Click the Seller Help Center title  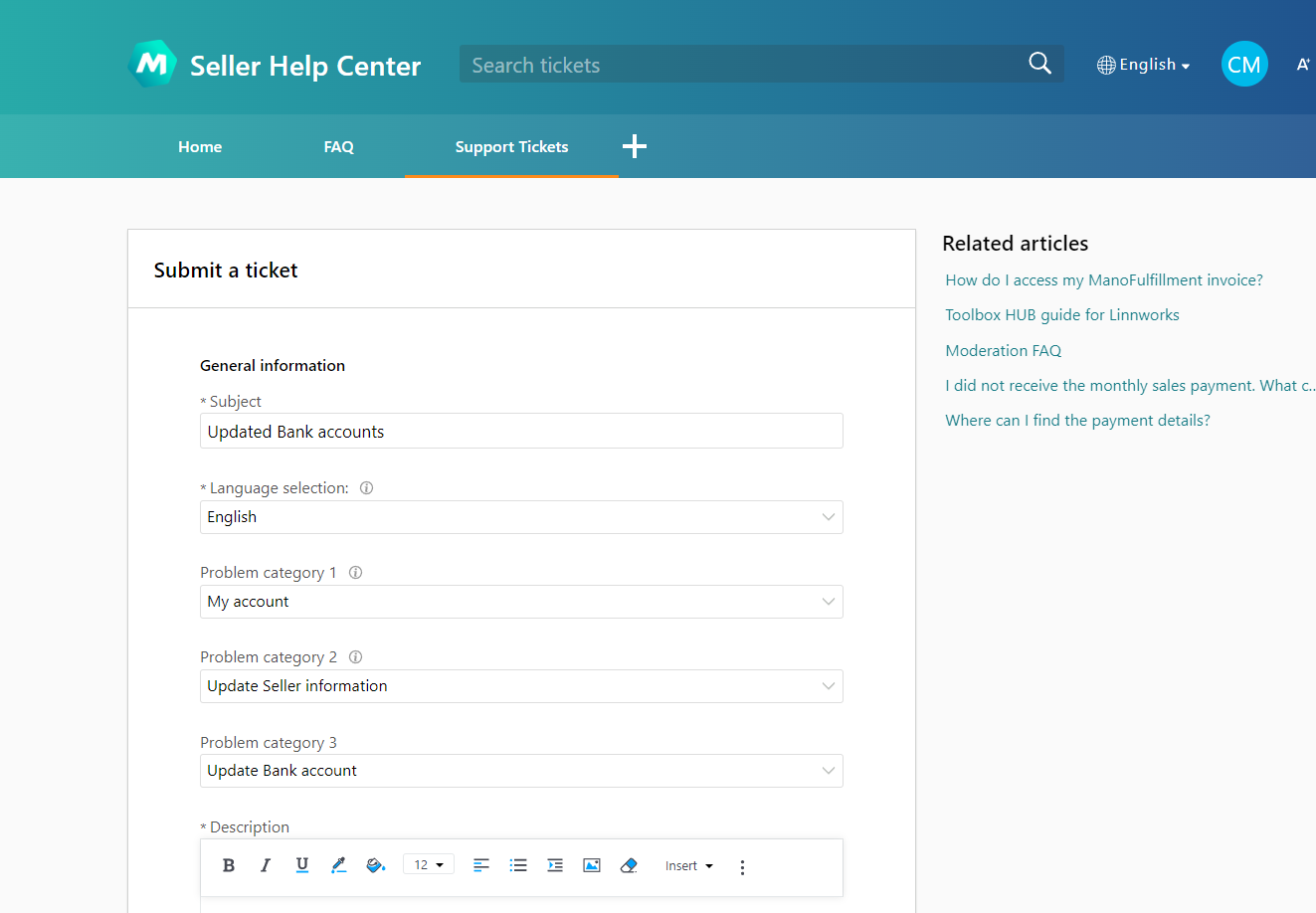(305, 66)
